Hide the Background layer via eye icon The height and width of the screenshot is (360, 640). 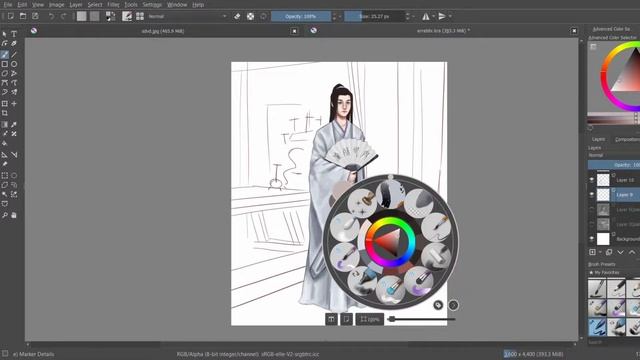coord(592,239)
